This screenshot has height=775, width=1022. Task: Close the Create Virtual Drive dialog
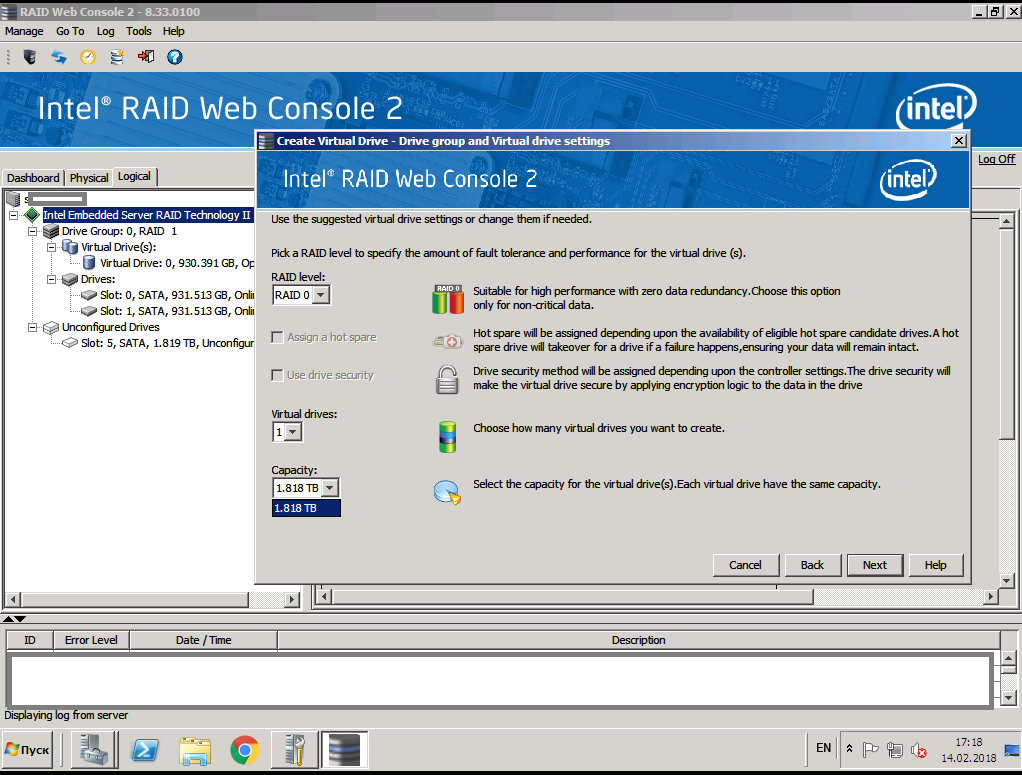pyautogui.click(x=958, y=141)
